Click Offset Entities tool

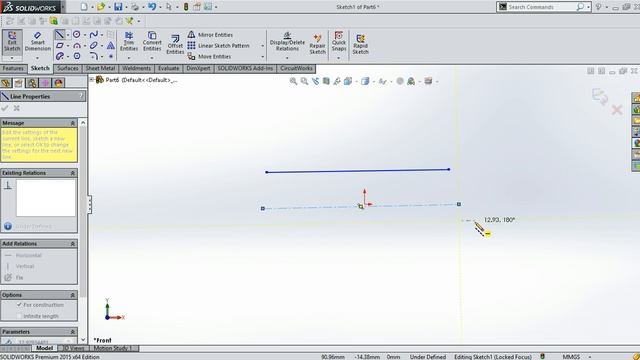(x=175, y=44)
